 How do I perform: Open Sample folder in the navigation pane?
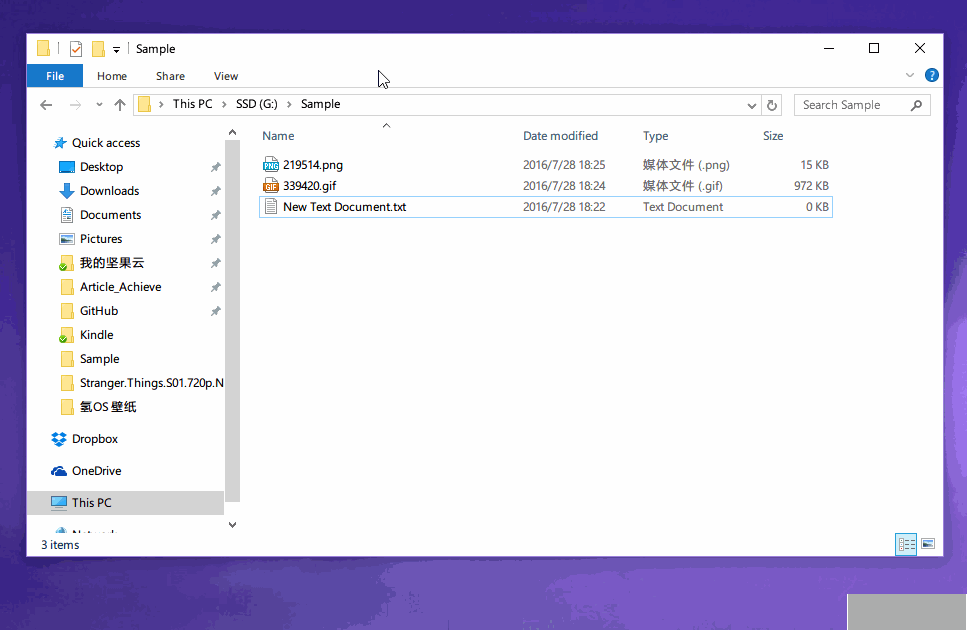[x=99, y=359]
